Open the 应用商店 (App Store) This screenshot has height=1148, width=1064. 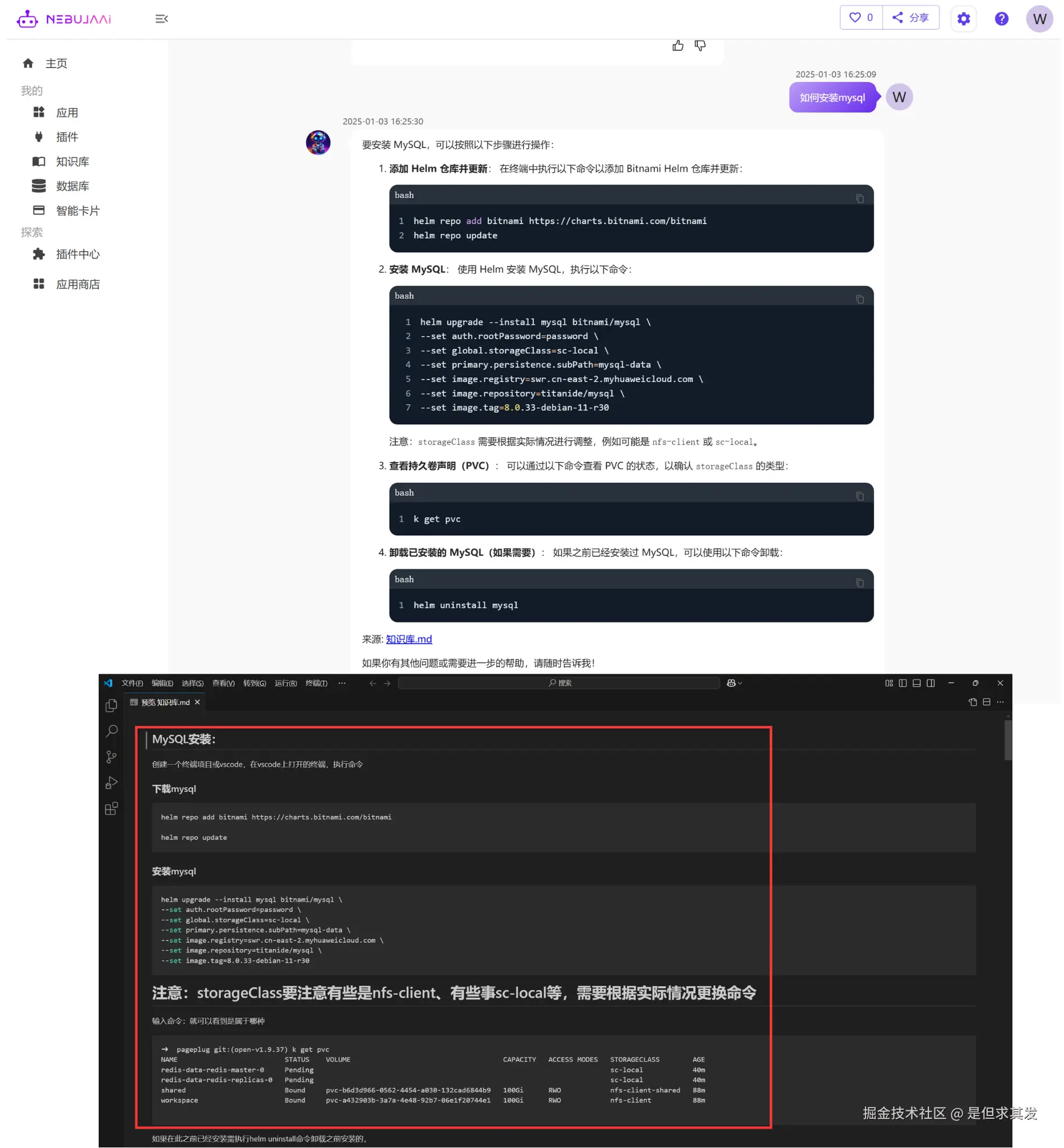pos(78,284)
